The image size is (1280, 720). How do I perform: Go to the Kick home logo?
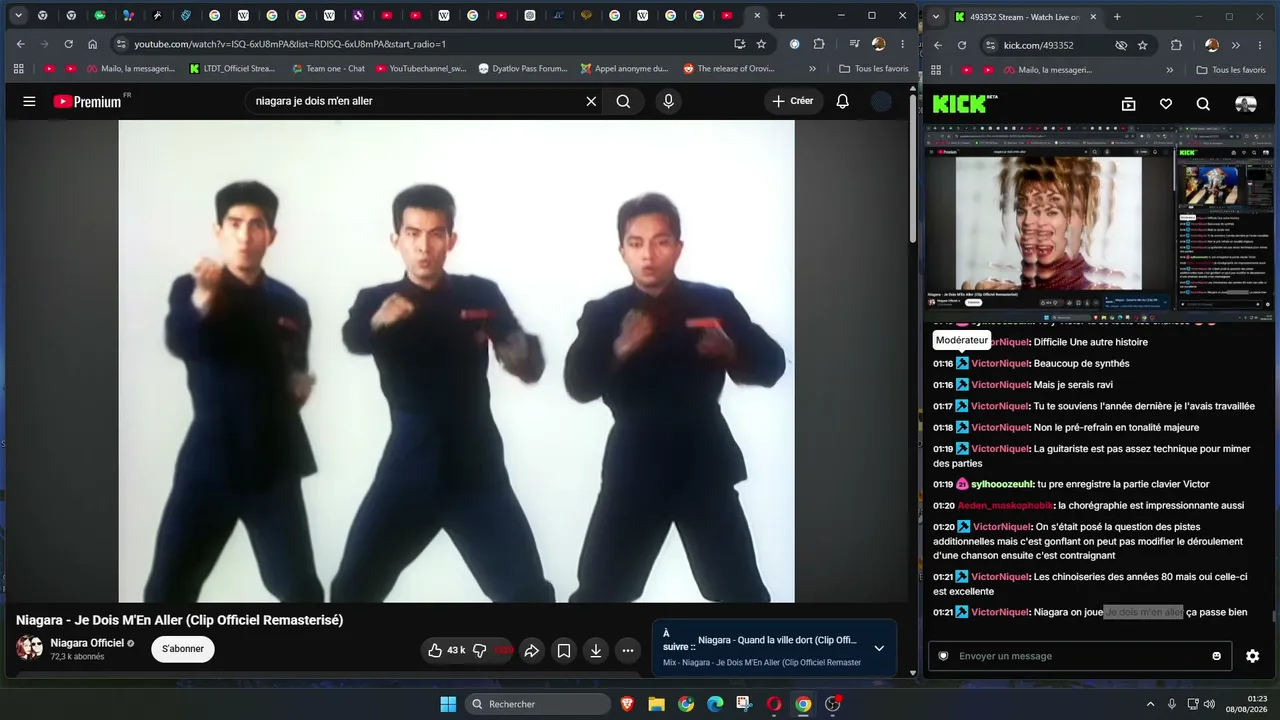click(x=965, y=104)
